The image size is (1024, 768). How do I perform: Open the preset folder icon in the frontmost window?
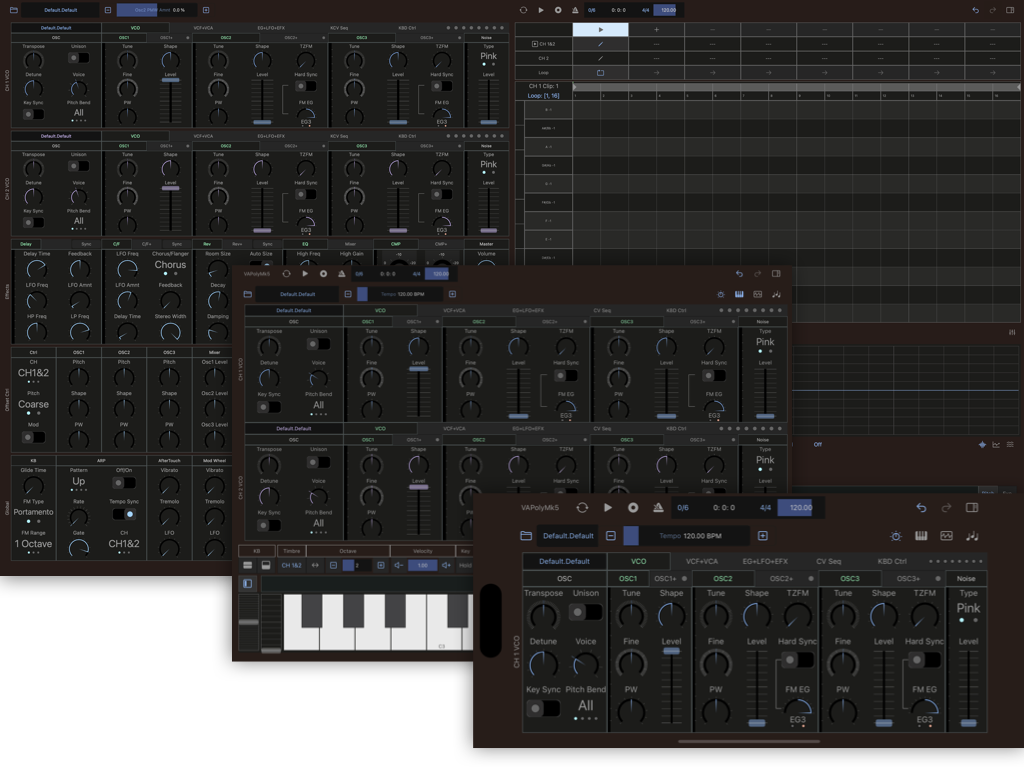[x=526, y=536]
